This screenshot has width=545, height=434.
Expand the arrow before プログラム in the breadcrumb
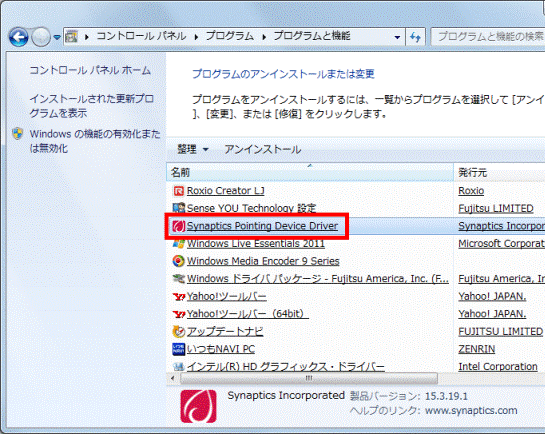pyautogui.click(x=196, y=36)
